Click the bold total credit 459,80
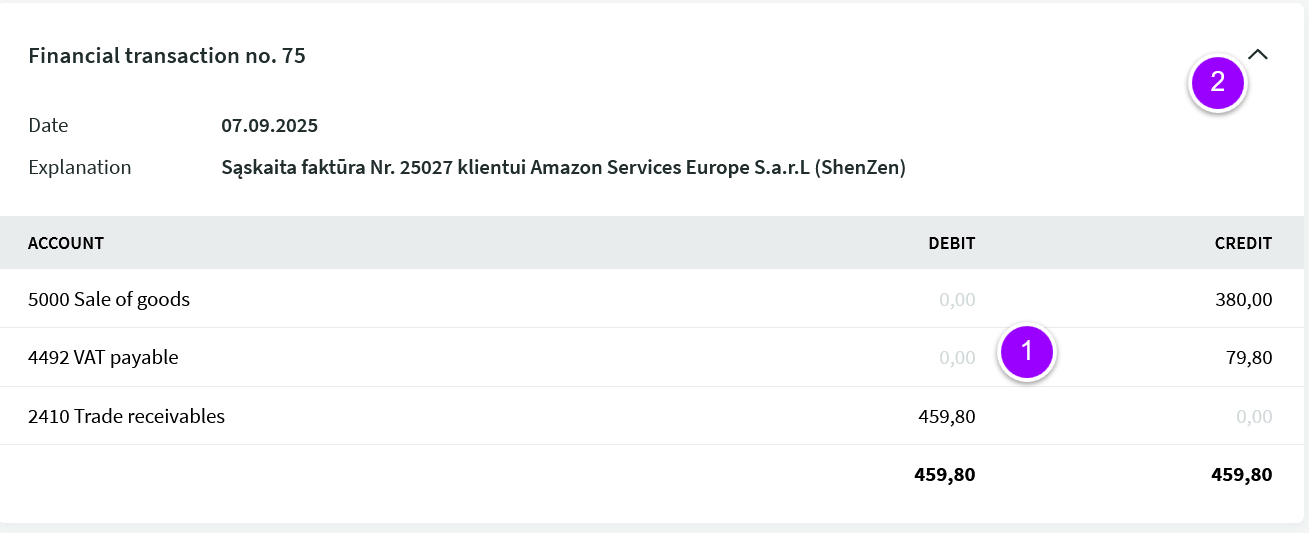 coord(1242,475)
